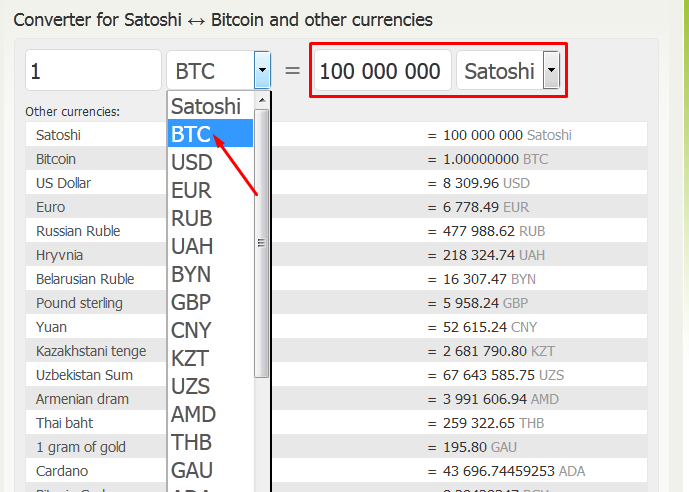The width and height of the screenshot is (689, 492).
Task: Click the 16 307.47 BYN value
Action: tap(489, 279)
